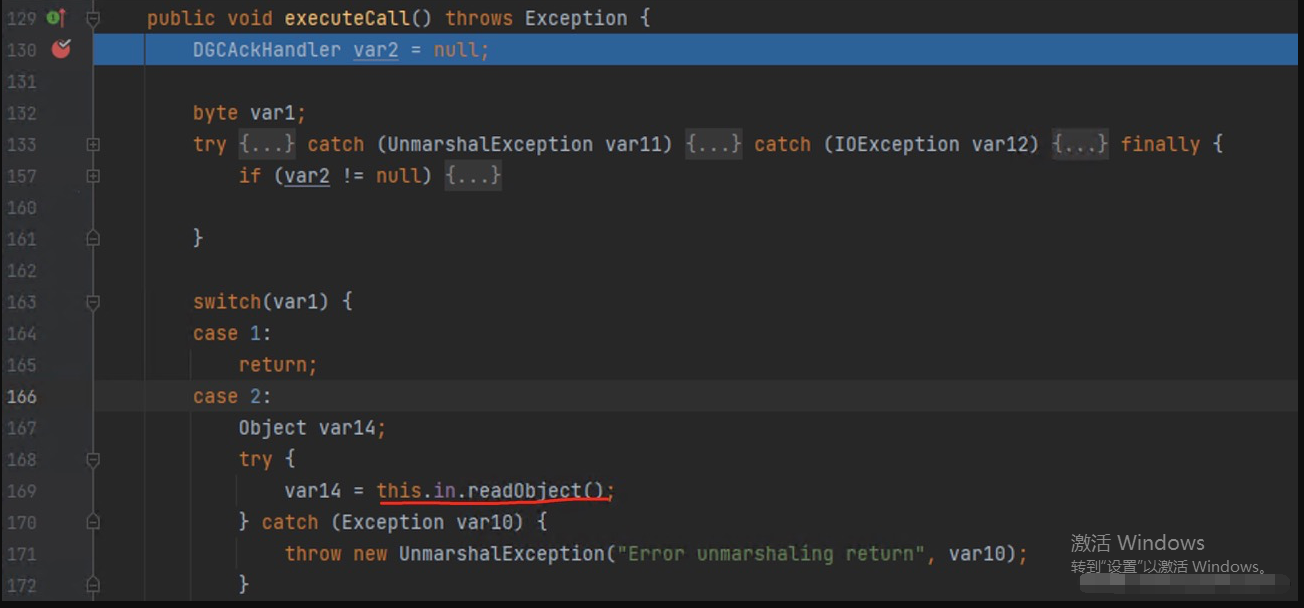Place cursor on "Error unmarshaling return" string

tap(771, 553)
